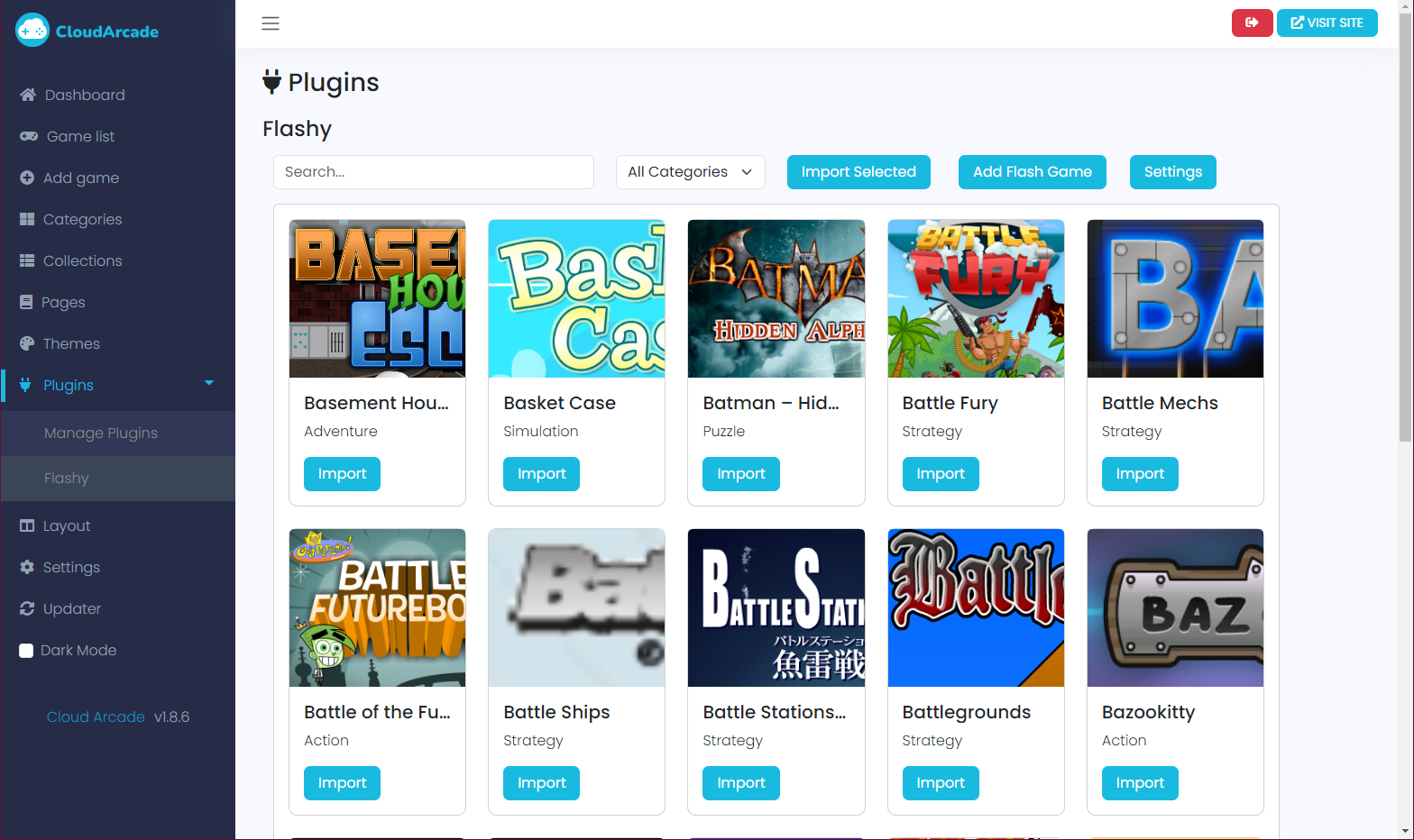
Task: Select the Bazookitty thumbnail
Action: point(1175,607)
